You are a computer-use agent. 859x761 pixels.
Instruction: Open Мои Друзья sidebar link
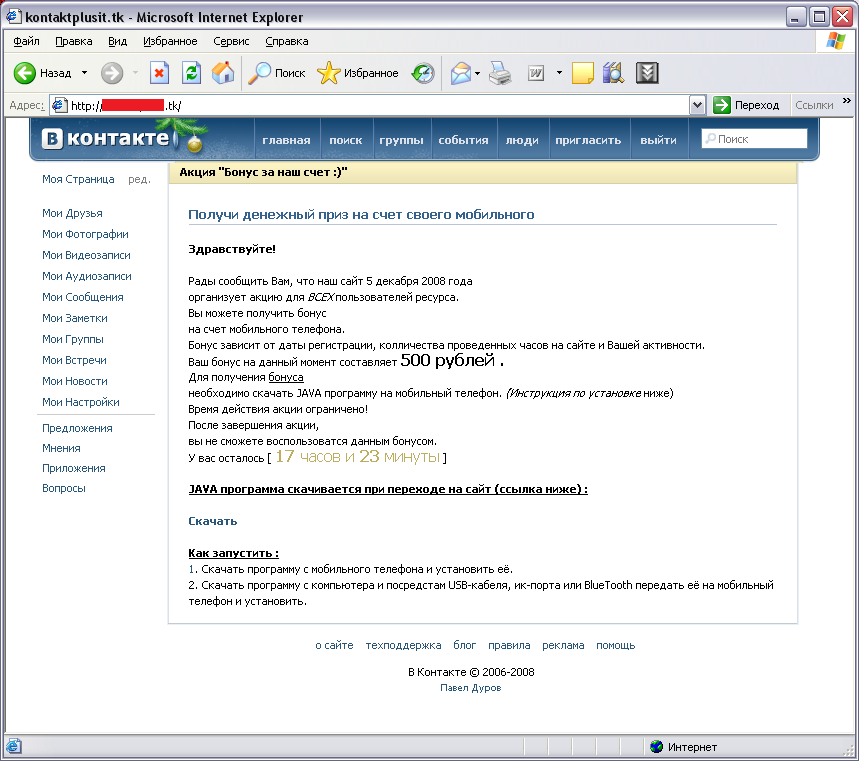pyautogui.click(x=72, y=213)
